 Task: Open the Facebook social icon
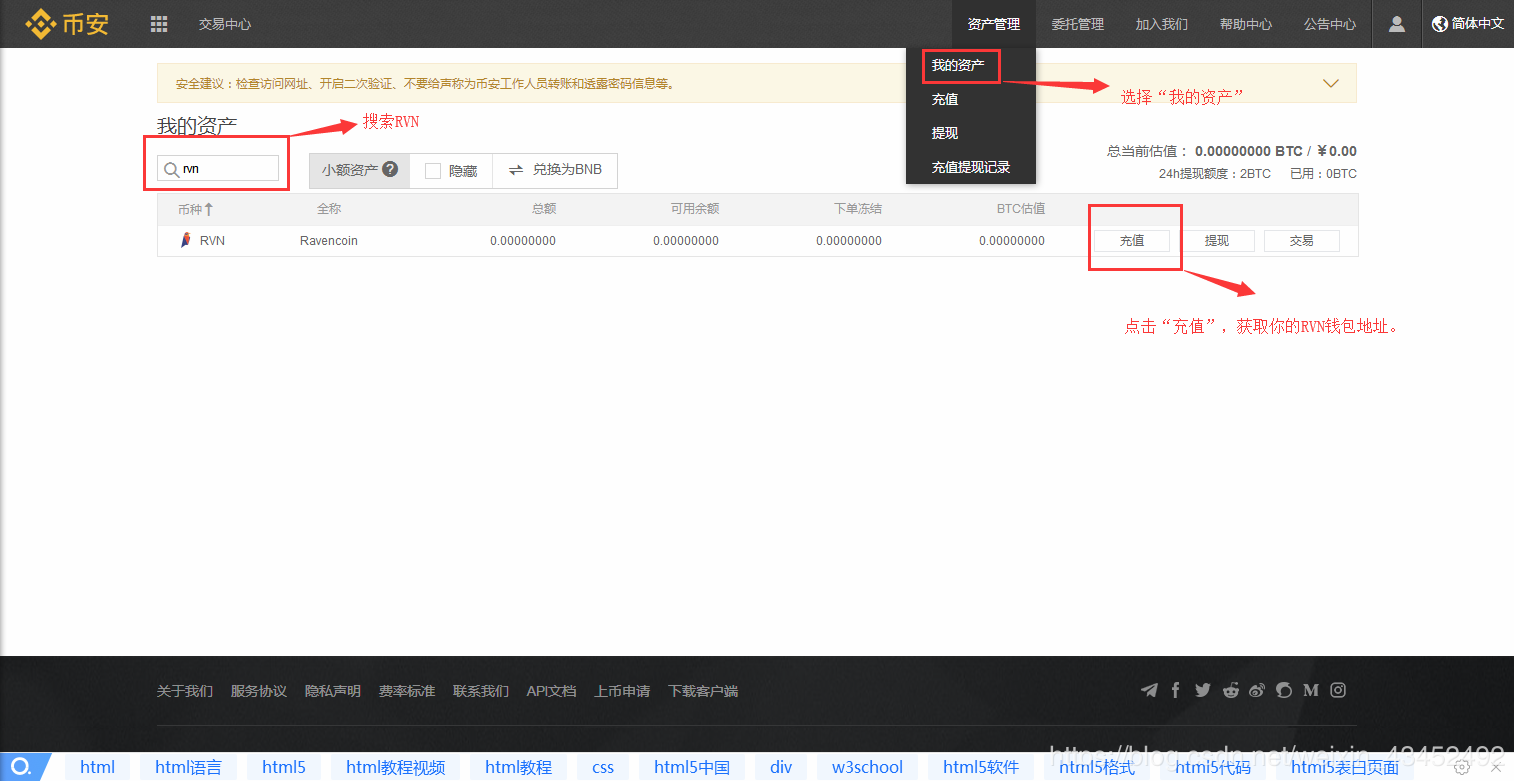pos(1176,690)
